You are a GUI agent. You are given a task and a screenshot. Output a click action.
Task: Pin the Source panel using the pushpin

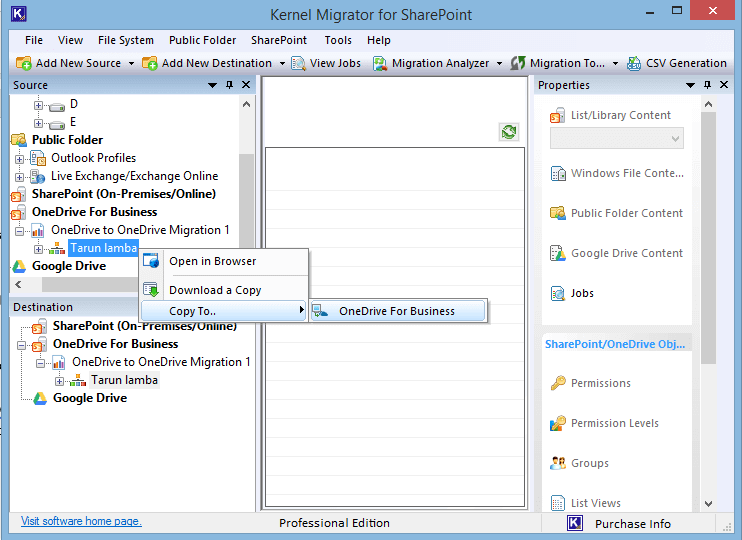230,85
